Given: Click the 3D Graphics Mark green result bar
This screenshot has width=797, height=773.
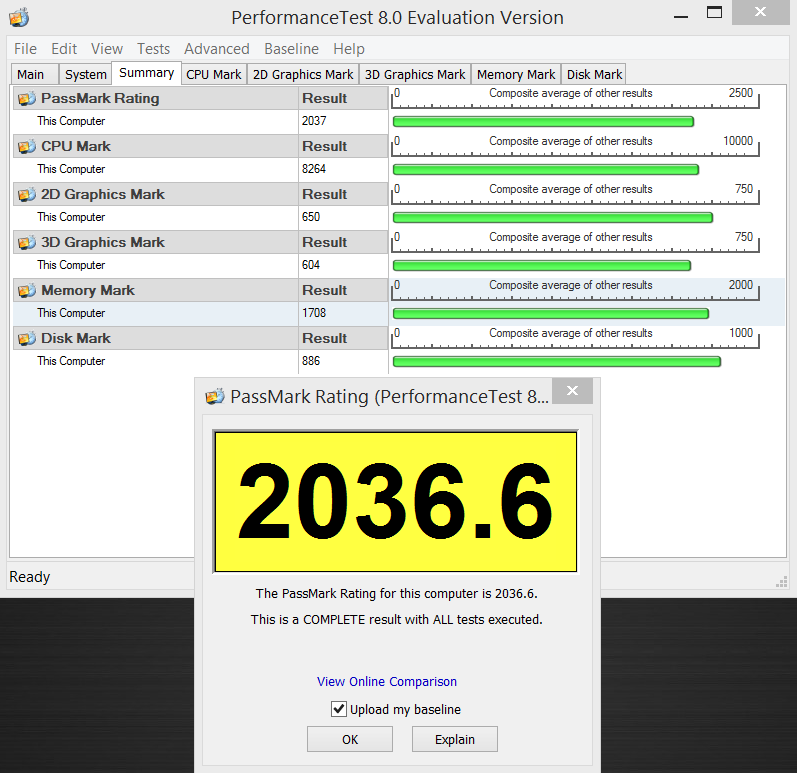Looking at the screenshot, I should tap(542, 266).
